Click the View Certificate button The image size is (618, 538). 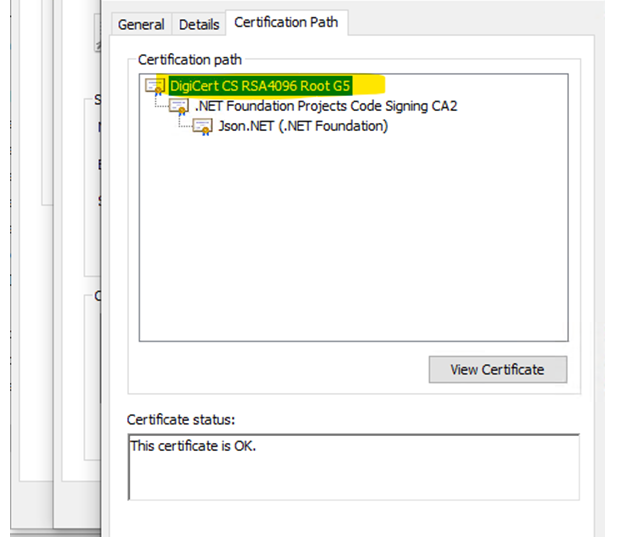tap(498, 369)
